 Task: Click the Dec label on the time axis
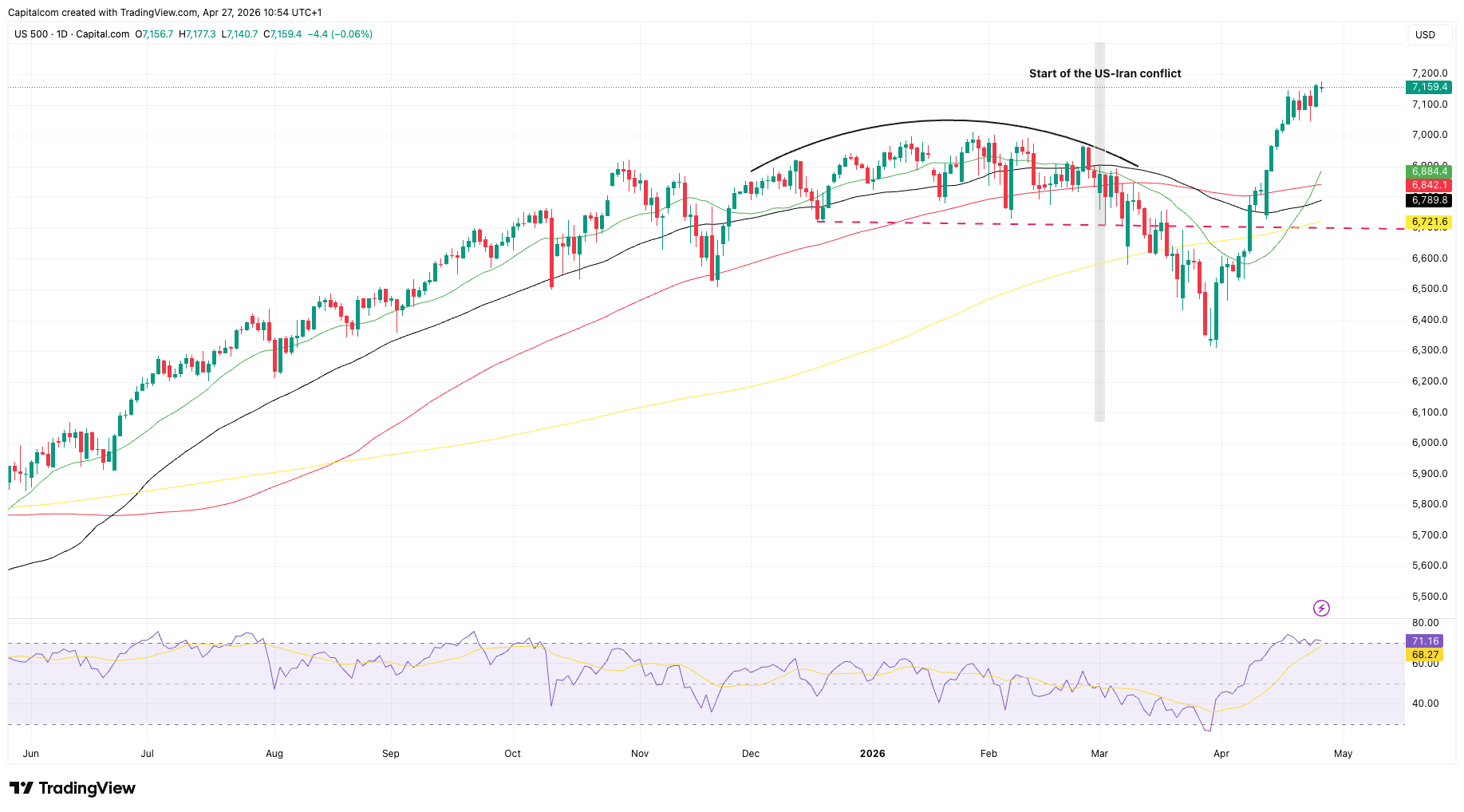(x=750, y=754)
